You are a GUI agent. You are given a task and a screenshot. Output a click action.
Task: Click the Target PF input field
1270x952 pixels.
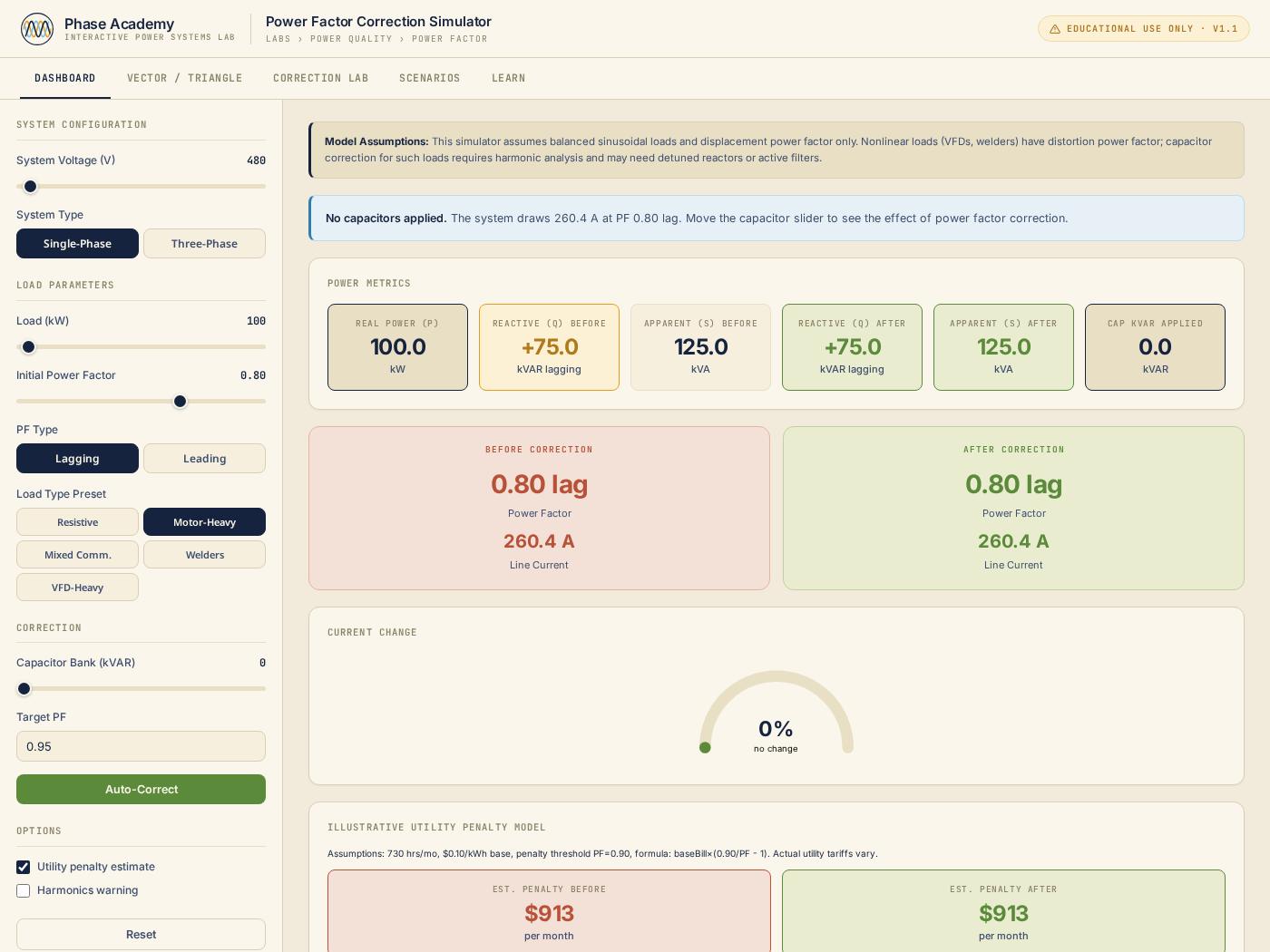141,746
